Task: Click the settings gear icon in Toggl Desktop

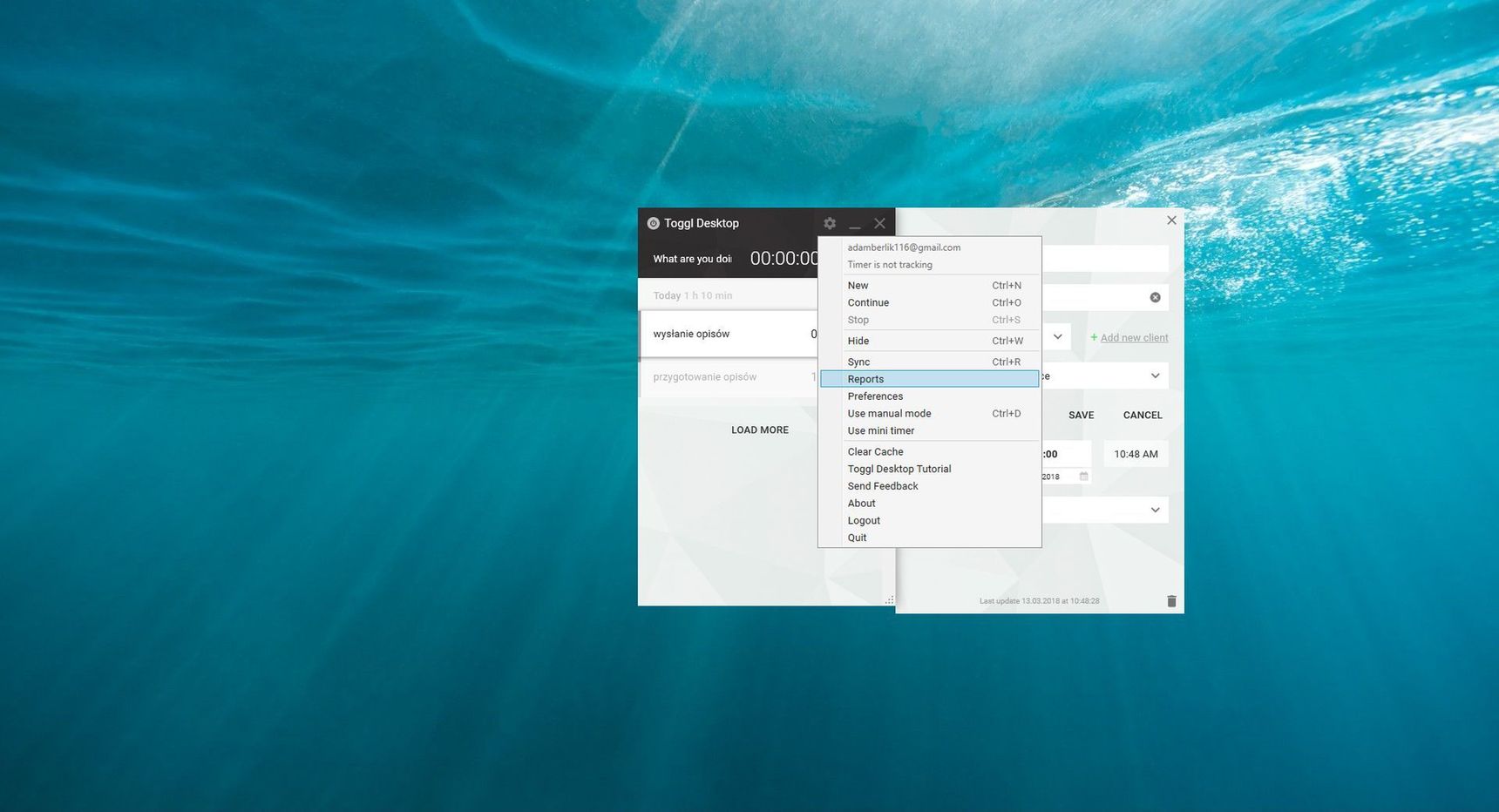Action: point(830,224)
